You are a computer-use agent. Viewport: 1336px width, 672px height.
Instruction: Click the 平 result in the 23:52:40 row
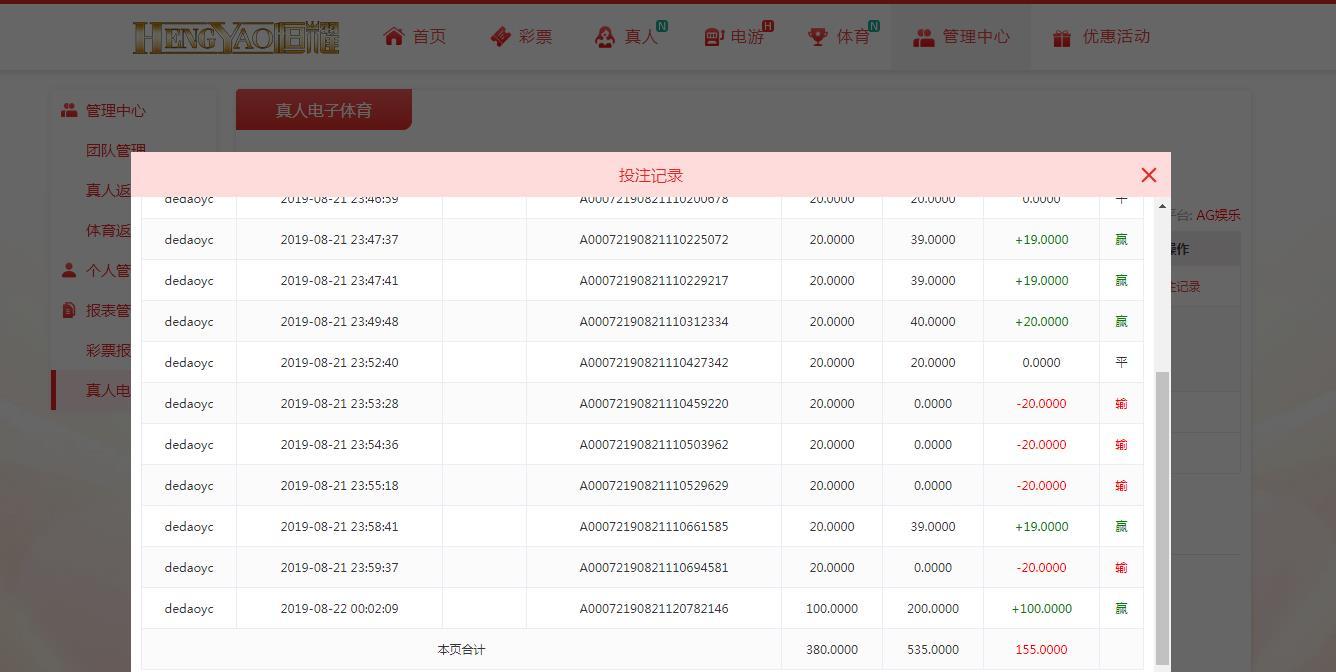pyautogui.click(x=1121, y=363)
